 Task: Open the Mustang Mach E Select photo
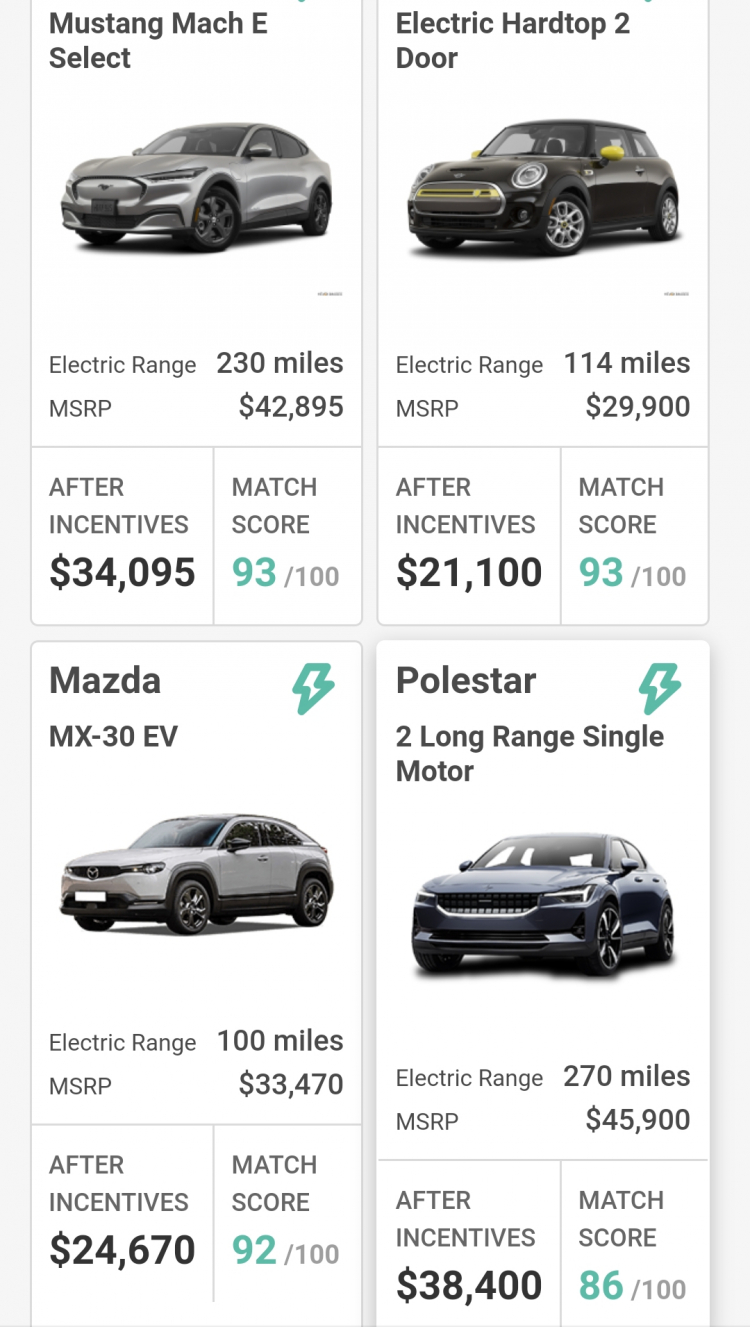[x=197, y=187]
